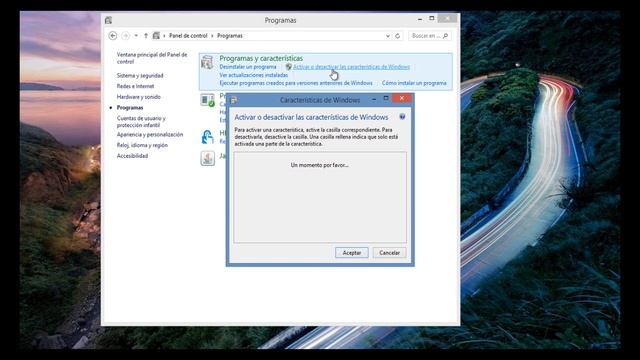
Task: Open 'Programas y características' heading
Action: tap(261, 58)
